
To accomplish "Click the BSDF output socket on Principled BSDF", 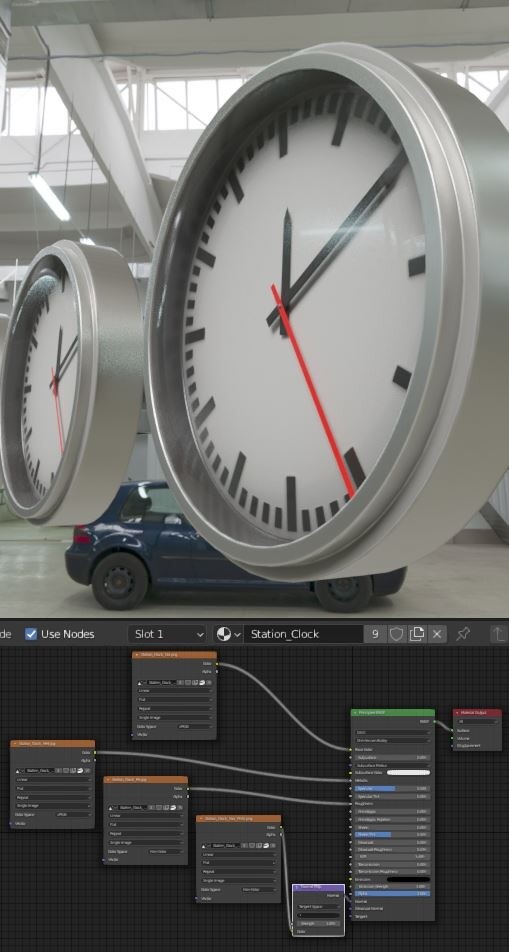I will pos(434,722).
